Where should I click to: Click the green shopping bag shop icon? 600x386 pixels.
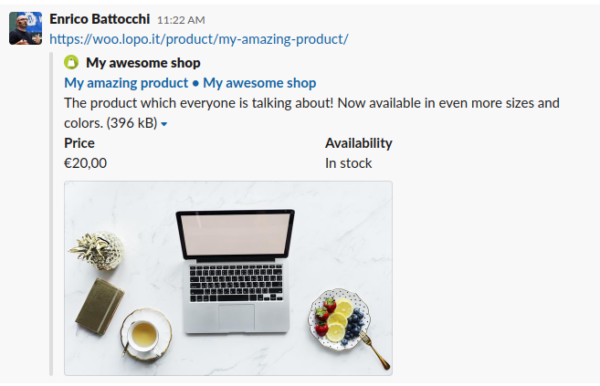point(71,62)
